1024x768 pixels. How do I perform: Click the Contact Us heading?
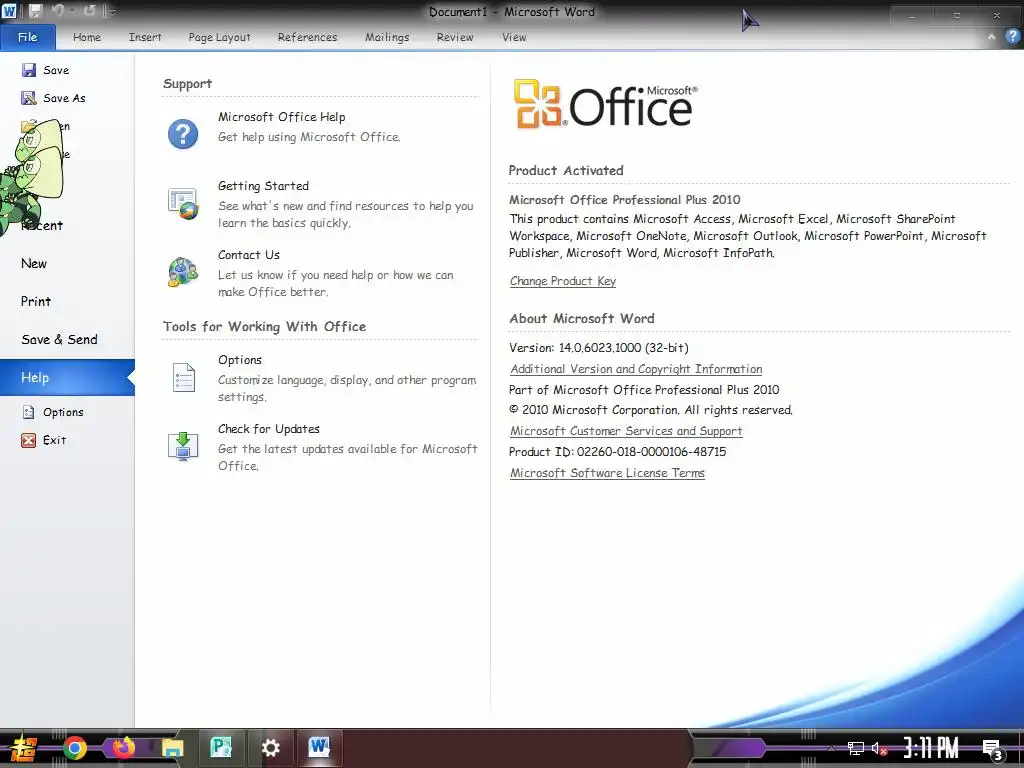(x=249, y=255)
